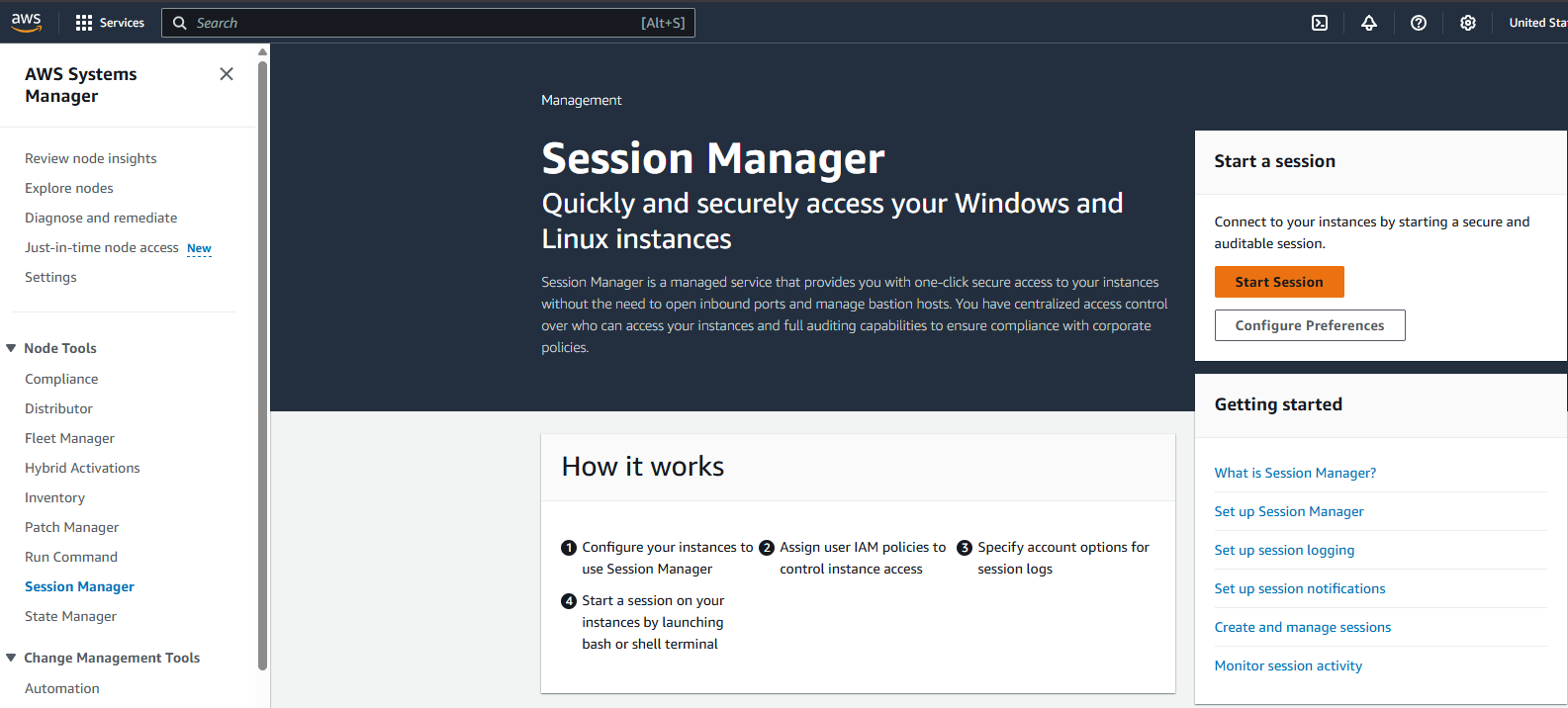This screenshot has height=708, width=1568.
Task: Open Hybrid Activations
Action: (x=82, y=468)
